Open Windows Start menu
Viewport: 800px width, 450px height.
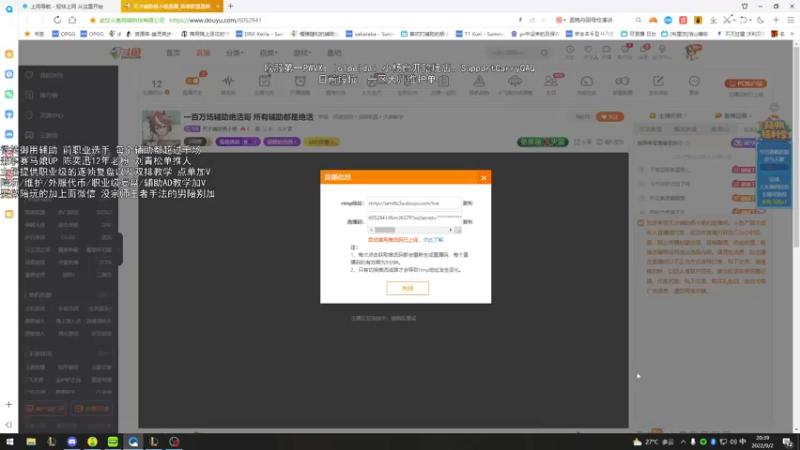tap(10, 441)
